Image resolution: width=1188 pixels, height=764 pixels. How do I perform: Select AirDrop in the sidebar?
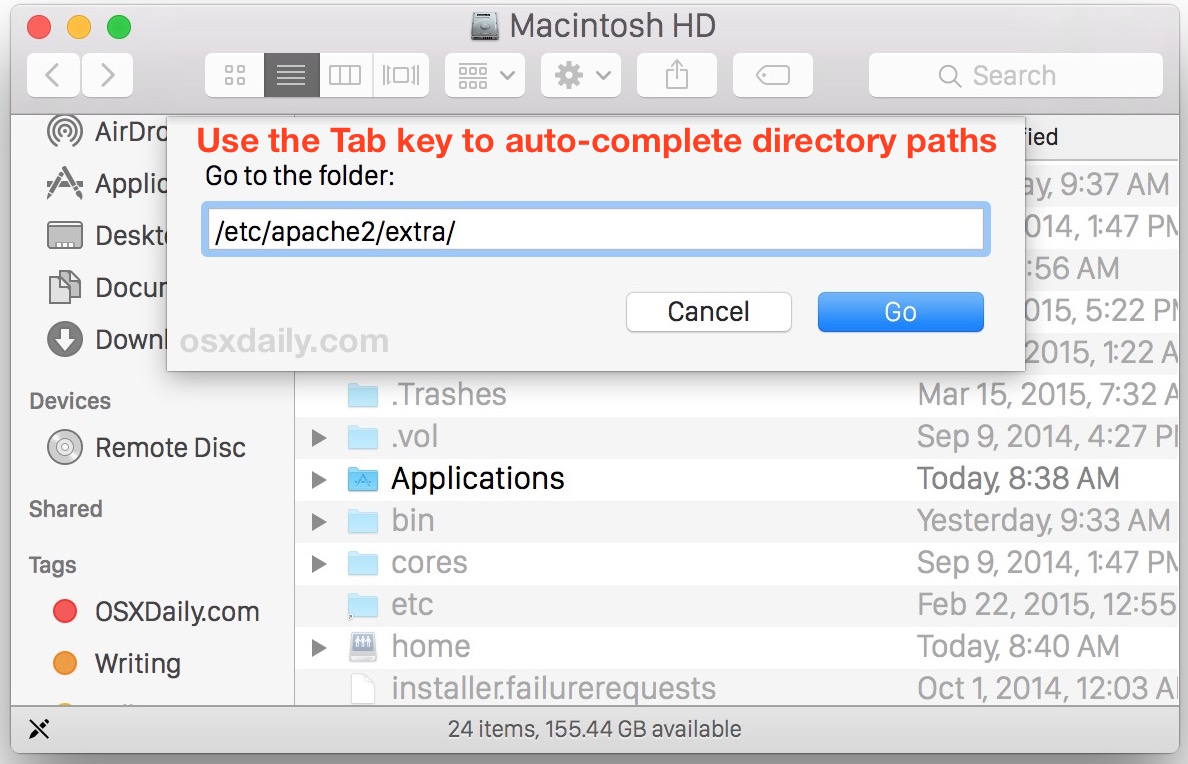(x=106, y=131)
